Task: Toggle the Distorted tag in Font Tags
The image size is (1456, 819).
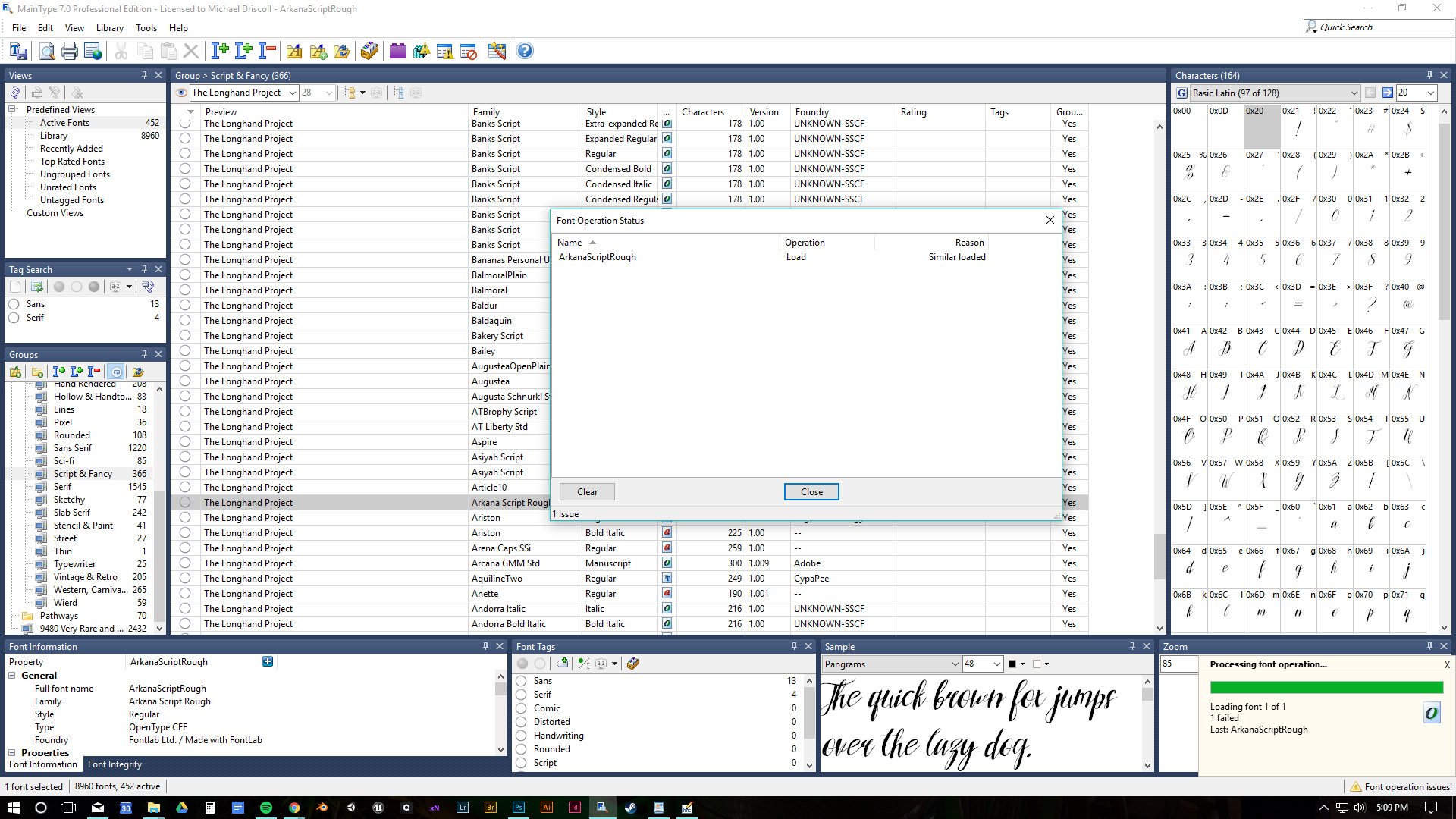Action: (x=522, y=722)
